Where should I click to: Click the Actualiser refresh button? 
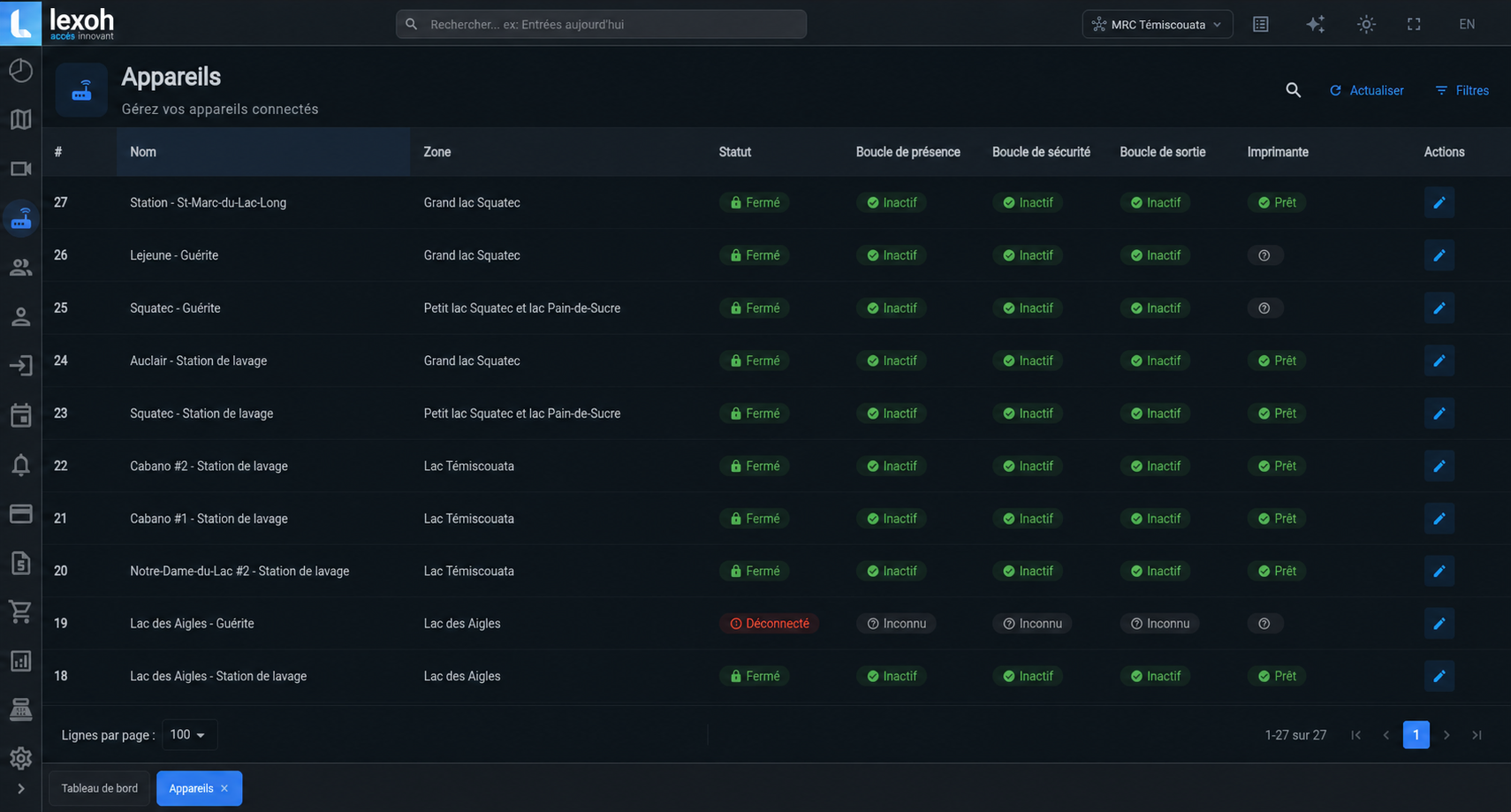(x=1366, y=90)
